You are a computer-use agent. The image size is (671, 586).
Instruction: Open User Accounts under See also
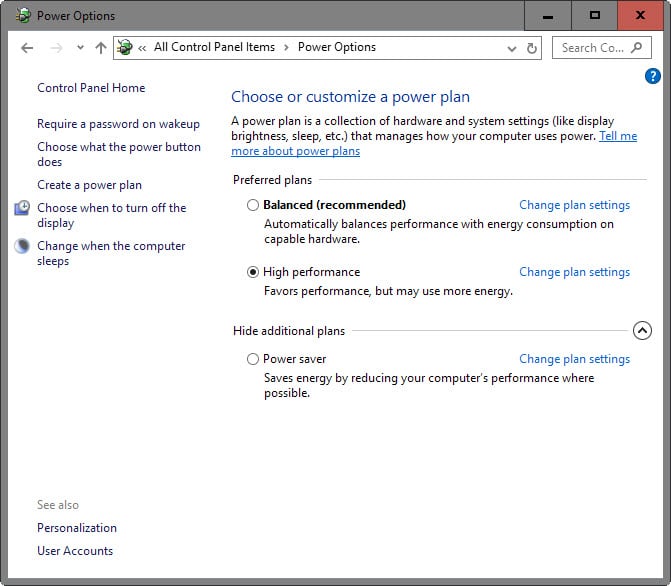75,551
